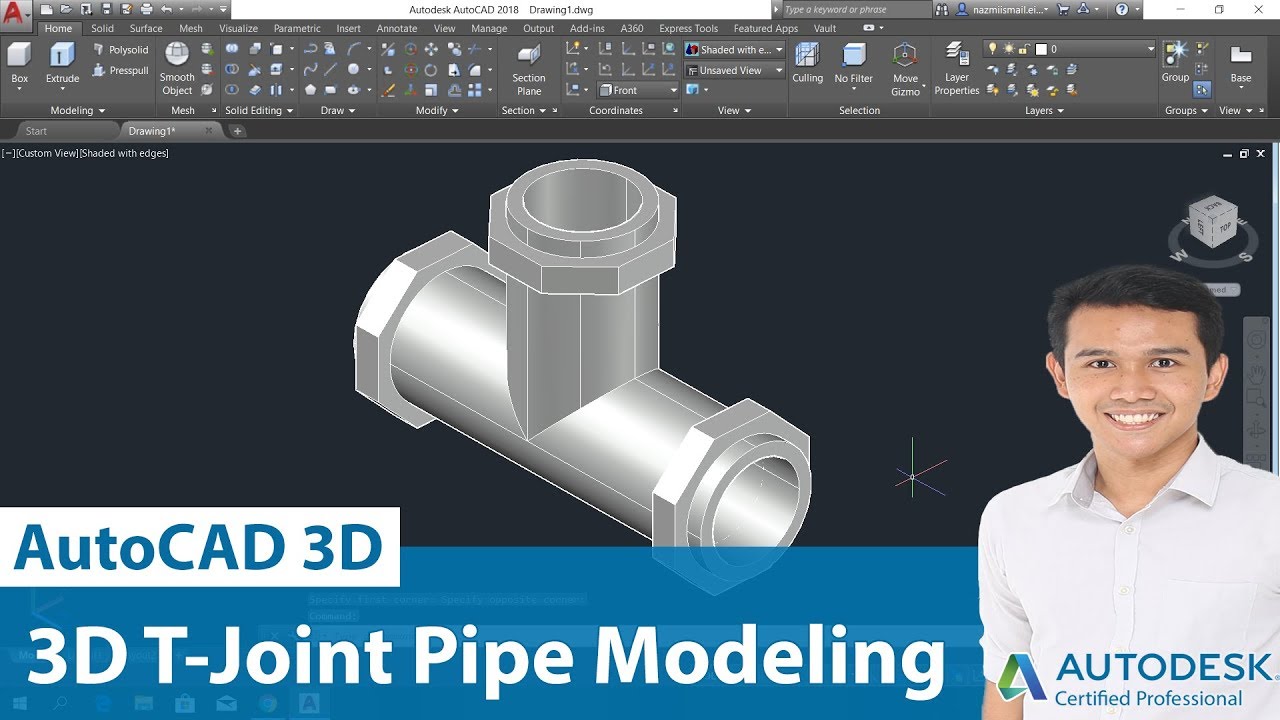Open Layer Properties manager

click(x=957, y=69)
